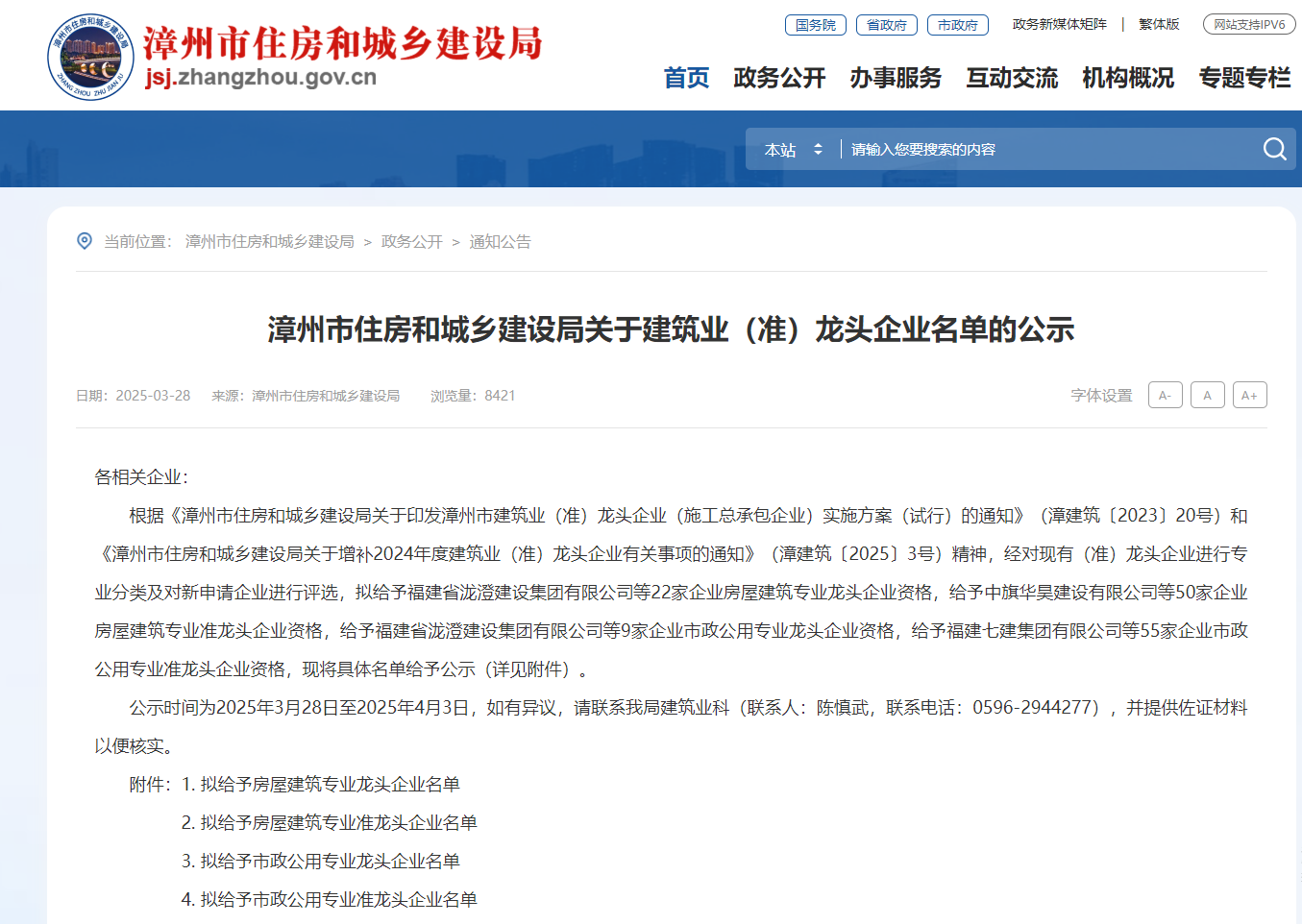Decrease font size with A- button
Screen dimensions: 1302x924
click(x=1166, y=395)
